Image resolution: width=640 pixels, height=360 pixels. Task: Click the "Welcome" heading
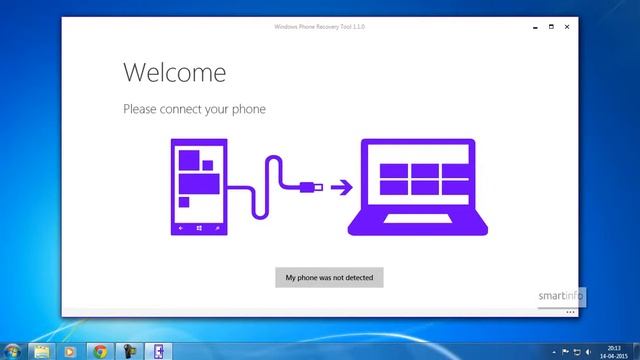175,73
